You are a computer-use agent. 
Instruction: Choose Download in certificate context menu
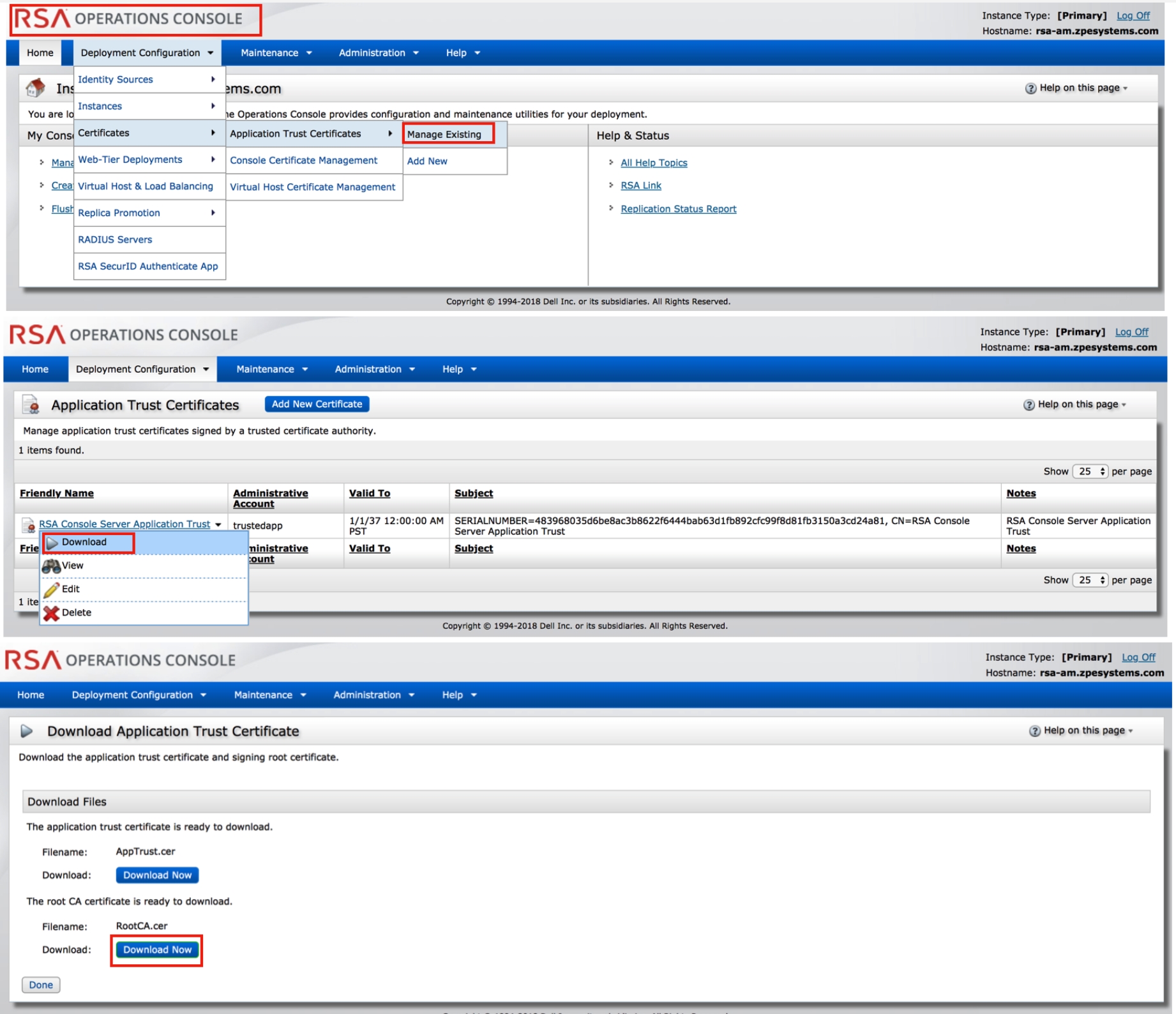[144, 543]
